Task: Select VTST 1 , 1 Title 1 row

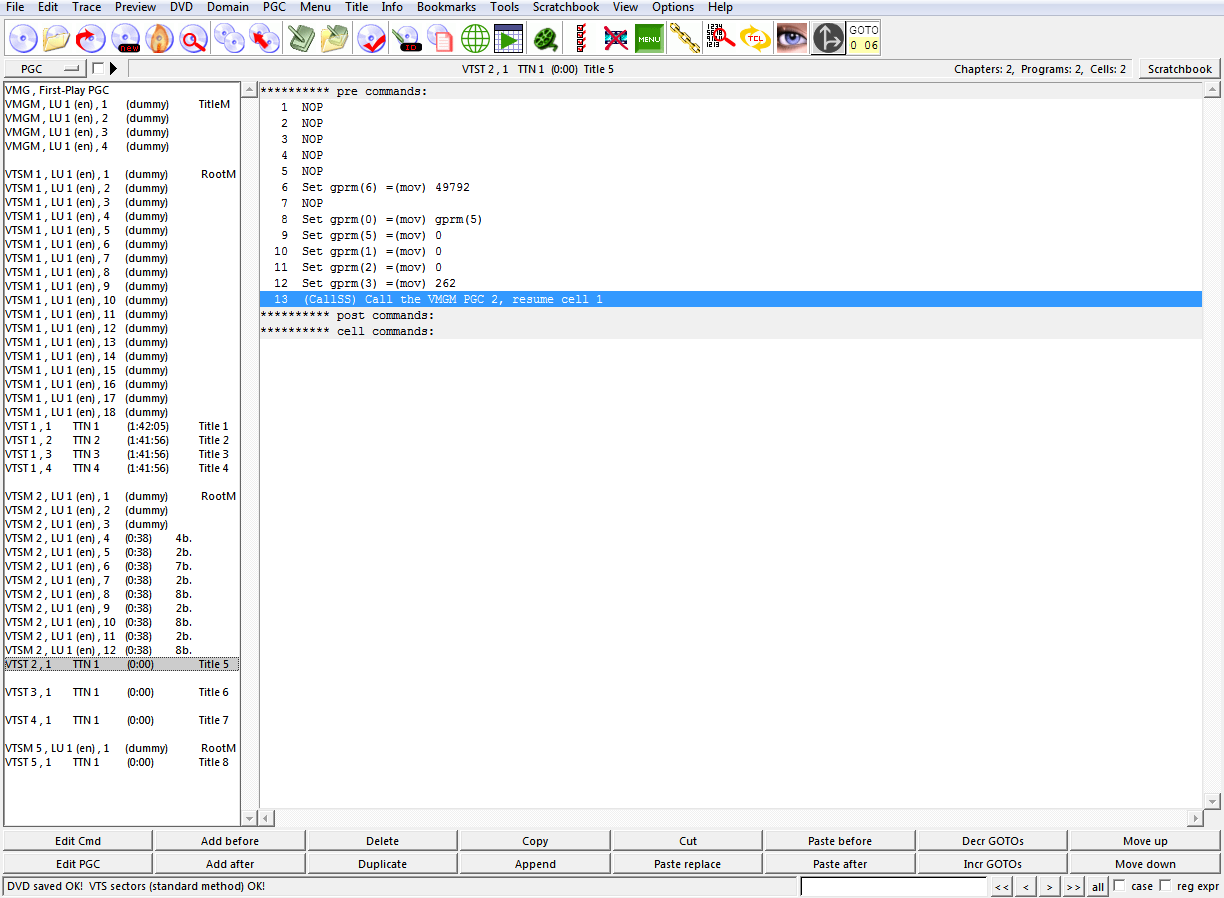Action: [x=121, y=426]
